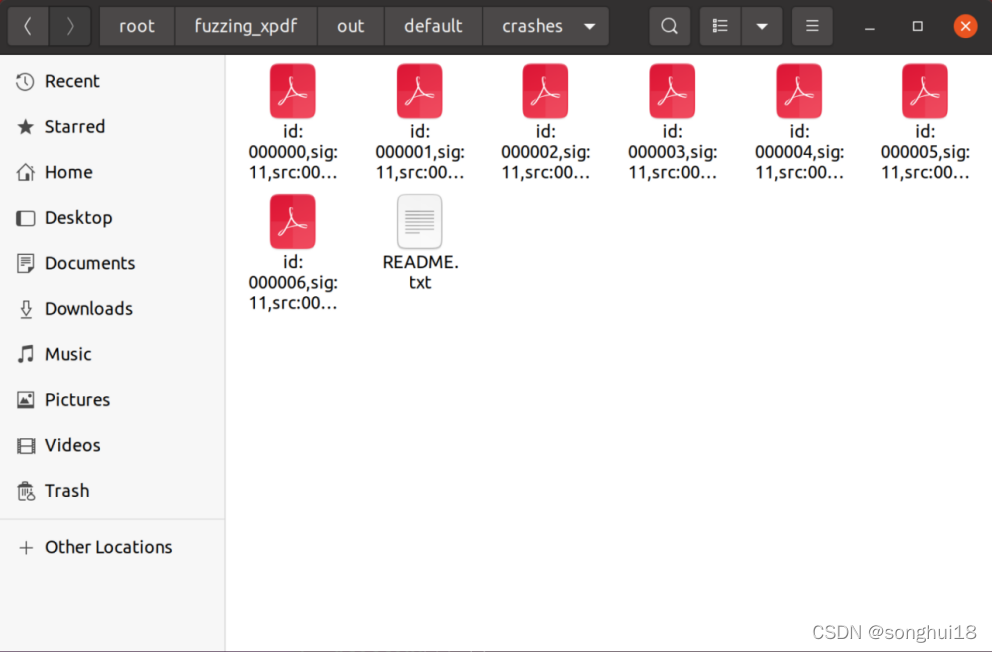This screenshot has height=652, width=992.
Task: Navigate to fuzzing_xpdf in path bar
Action: [245, 26]
